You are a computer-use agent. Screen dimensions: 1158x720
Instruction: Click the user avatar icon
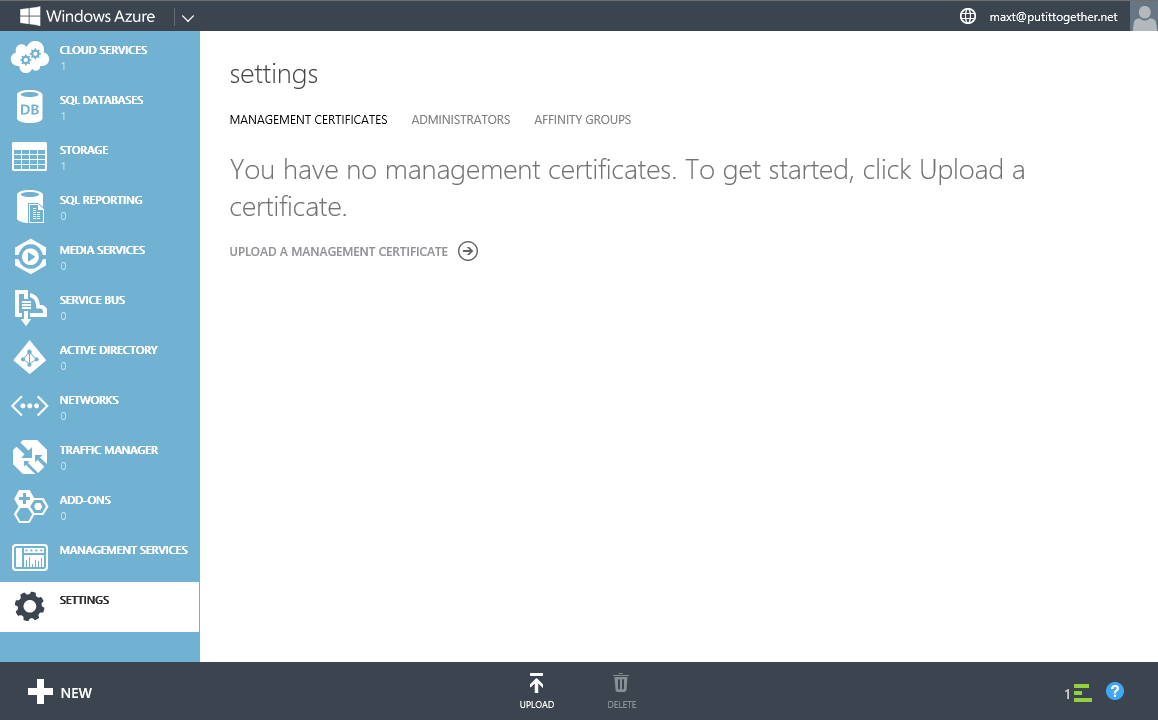[1144, 16]
